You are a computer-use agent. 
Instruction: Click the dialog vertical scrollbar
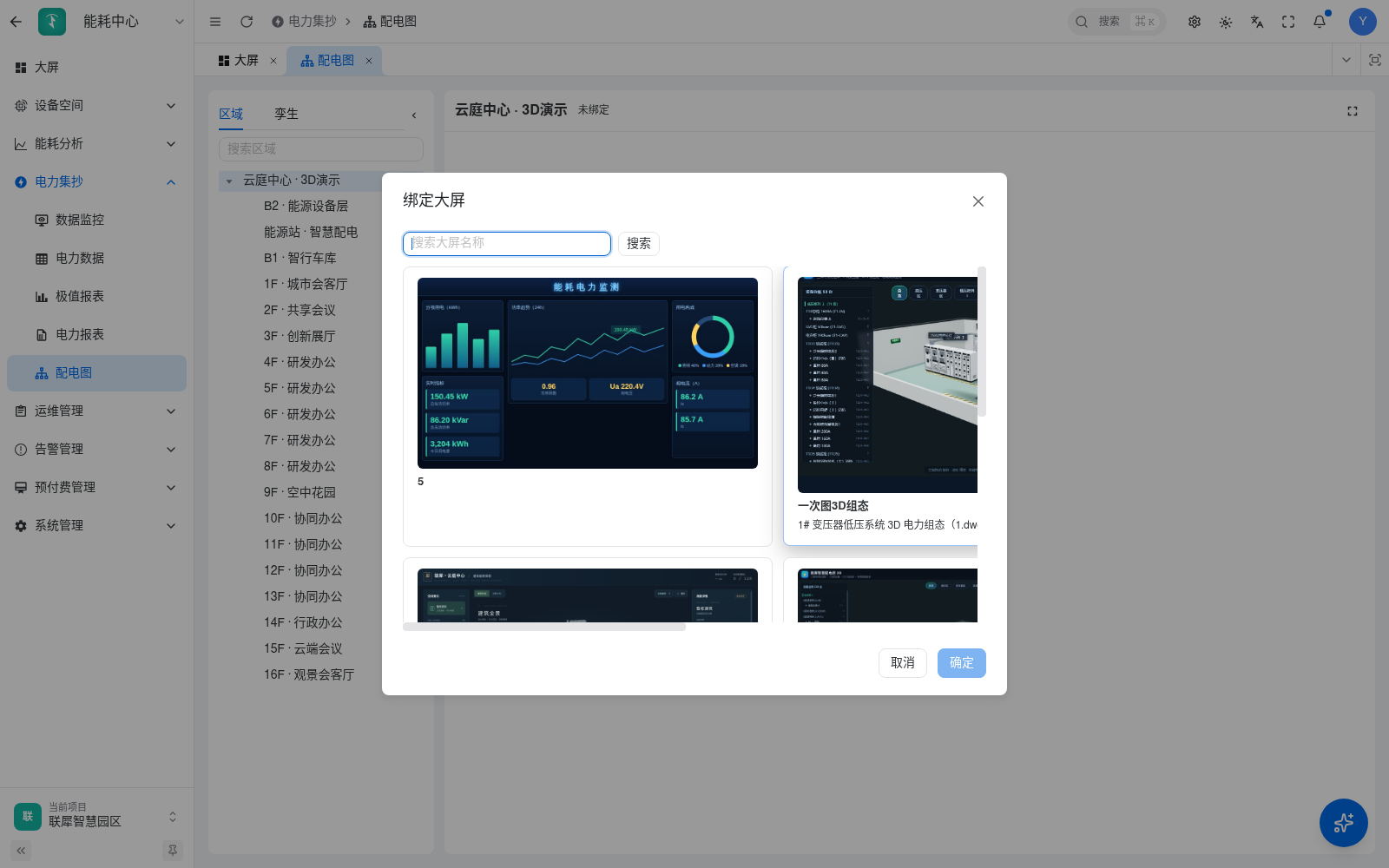tap(982, 342)
